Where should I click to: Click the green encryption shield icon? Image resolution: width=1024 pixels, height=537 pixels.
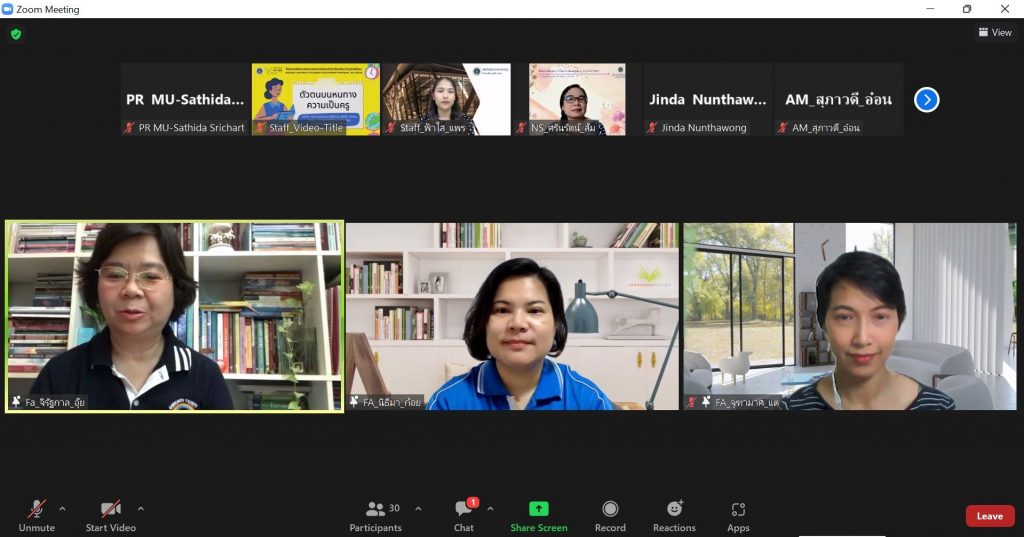[16, 34]
